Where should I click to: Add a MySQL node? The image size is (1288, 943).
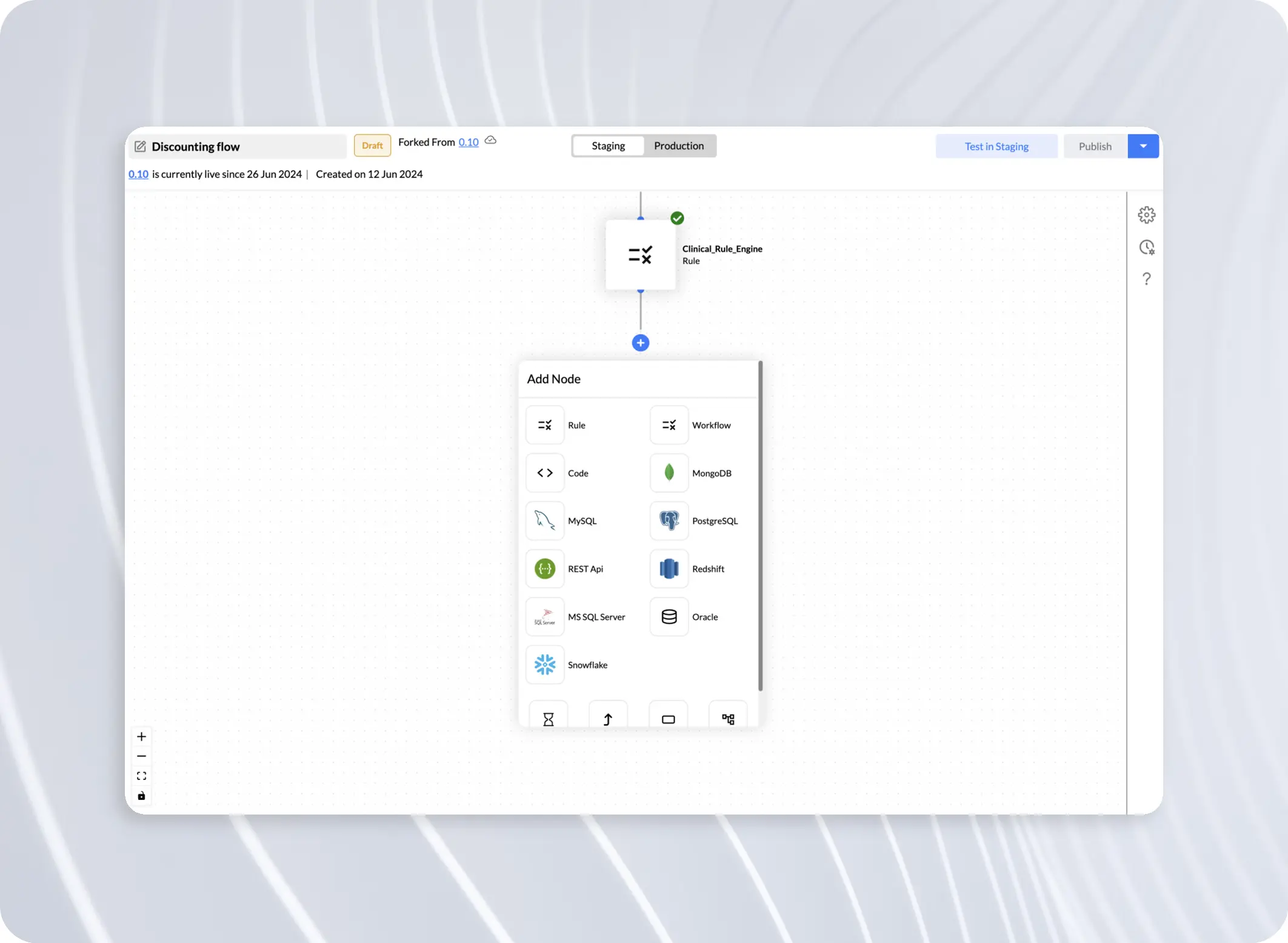545,521
